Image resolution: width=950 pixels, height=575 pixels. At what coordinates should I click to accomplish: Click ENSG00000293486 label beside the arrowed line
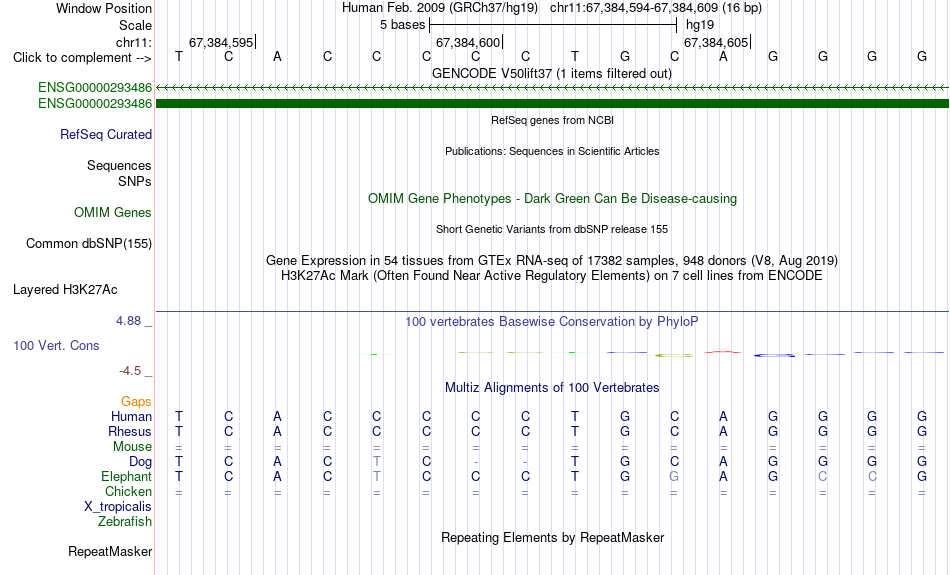point(95,88)
